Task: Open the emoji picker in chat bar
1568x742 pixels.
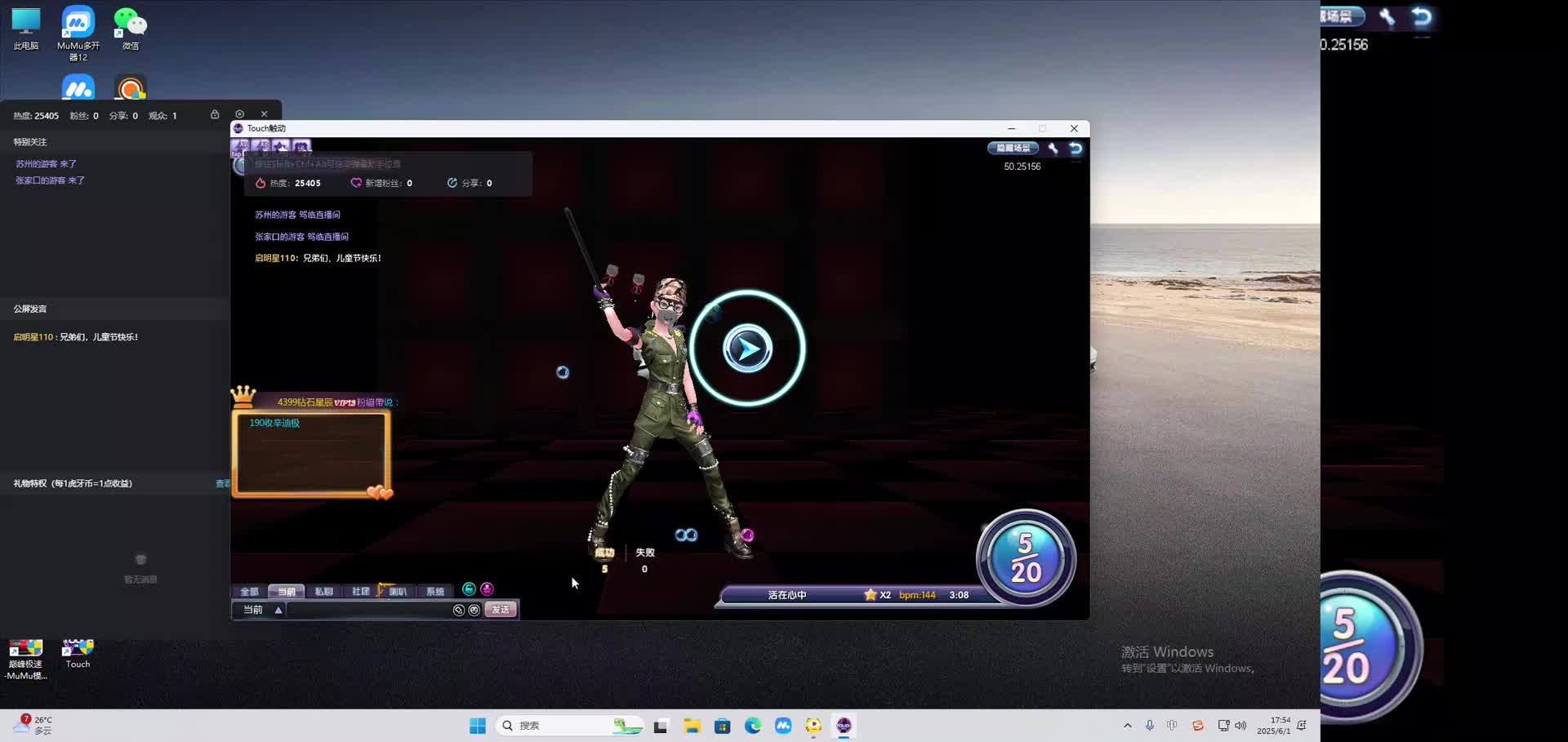Action: point(474,610)
